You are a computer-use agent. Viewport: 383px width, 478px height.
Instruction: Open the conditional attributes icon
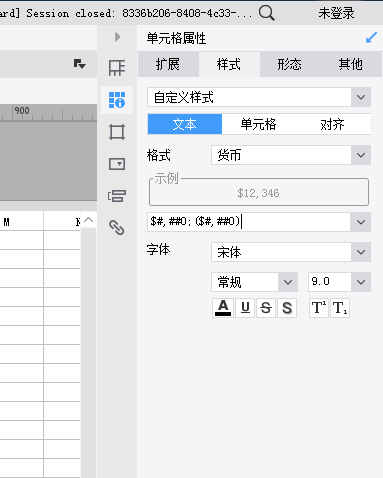(x=117, y=196)
